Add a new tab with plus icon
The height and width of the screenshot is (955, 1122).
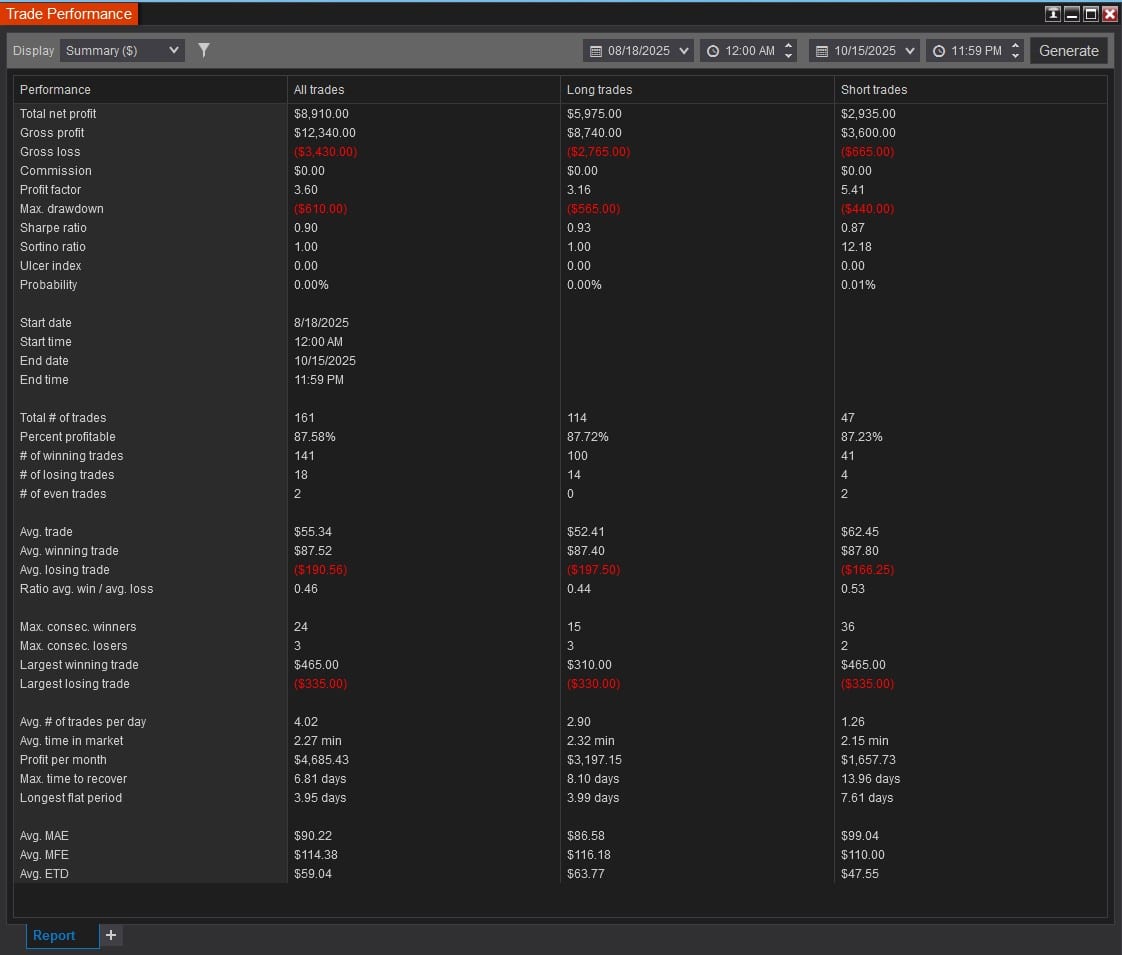point(111,935)
